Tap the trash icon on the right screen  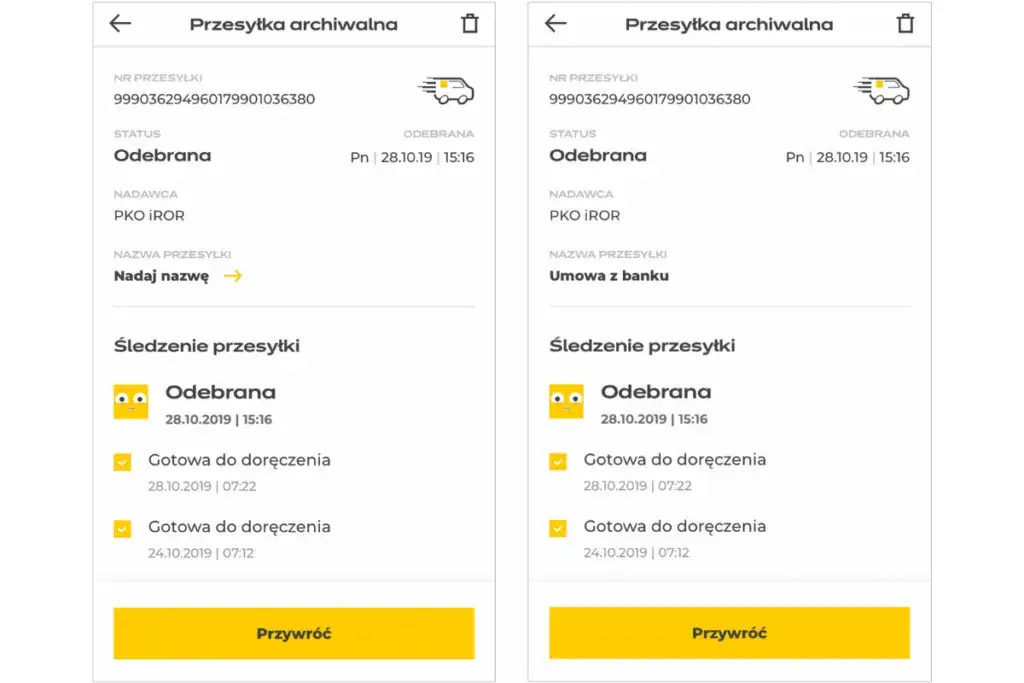tap(905, 23)
